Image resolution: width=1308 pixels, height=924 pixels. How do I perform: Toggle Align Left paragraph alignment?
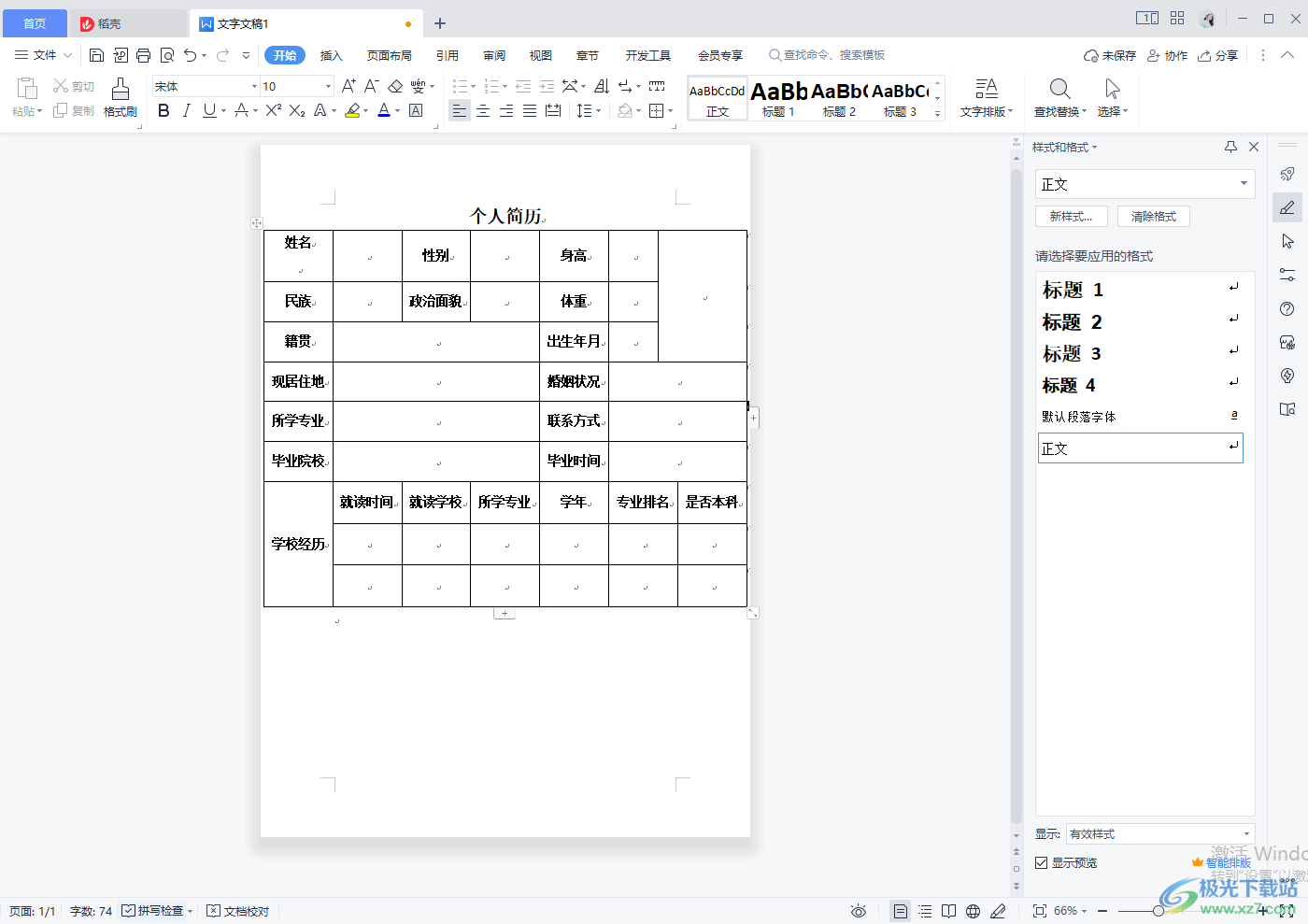(x=459, y=110)
